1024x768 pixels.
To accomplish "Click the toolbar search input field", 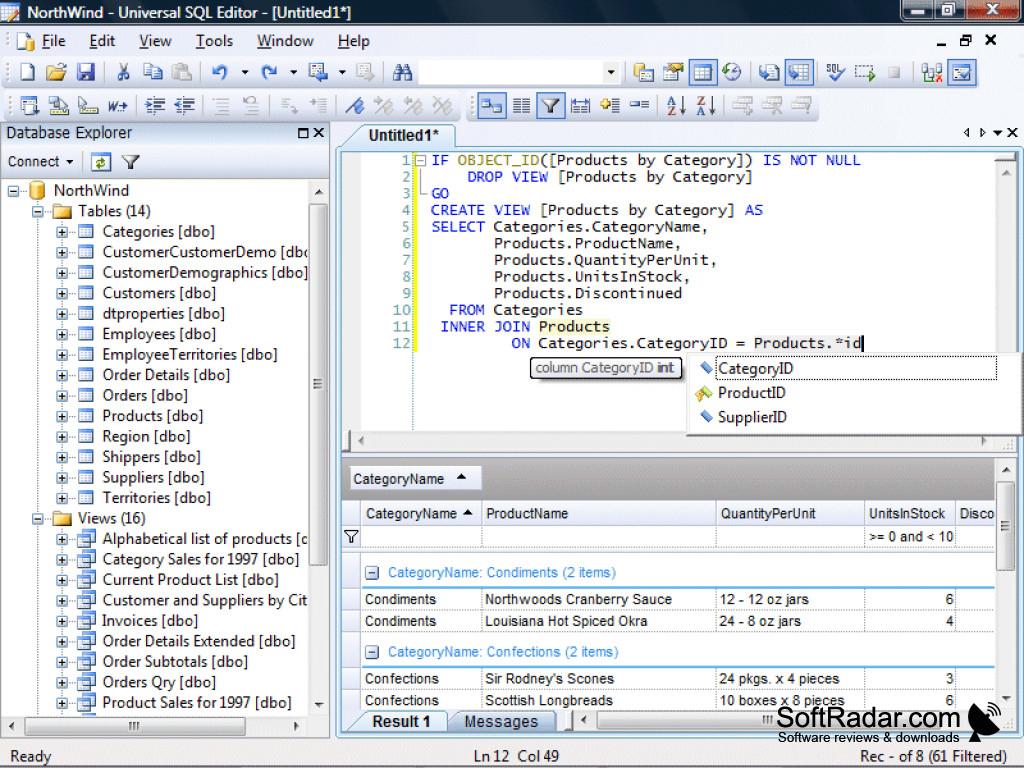I will pyautogui.click(x=511, y=72).
